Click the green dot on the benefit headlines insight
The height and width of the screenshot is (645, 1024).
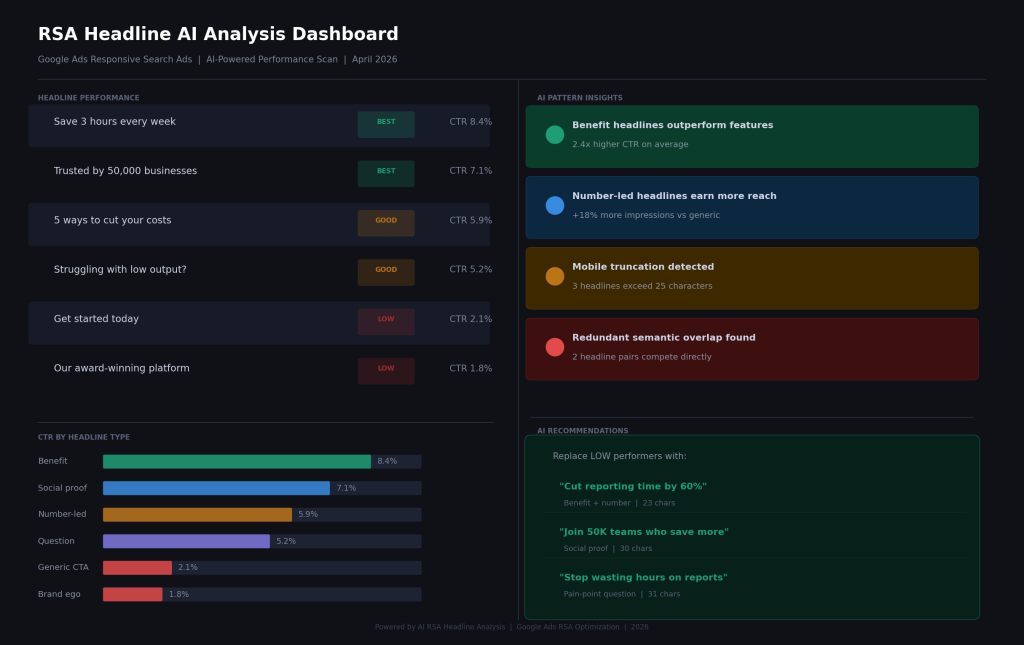click(x=554, y=133)
